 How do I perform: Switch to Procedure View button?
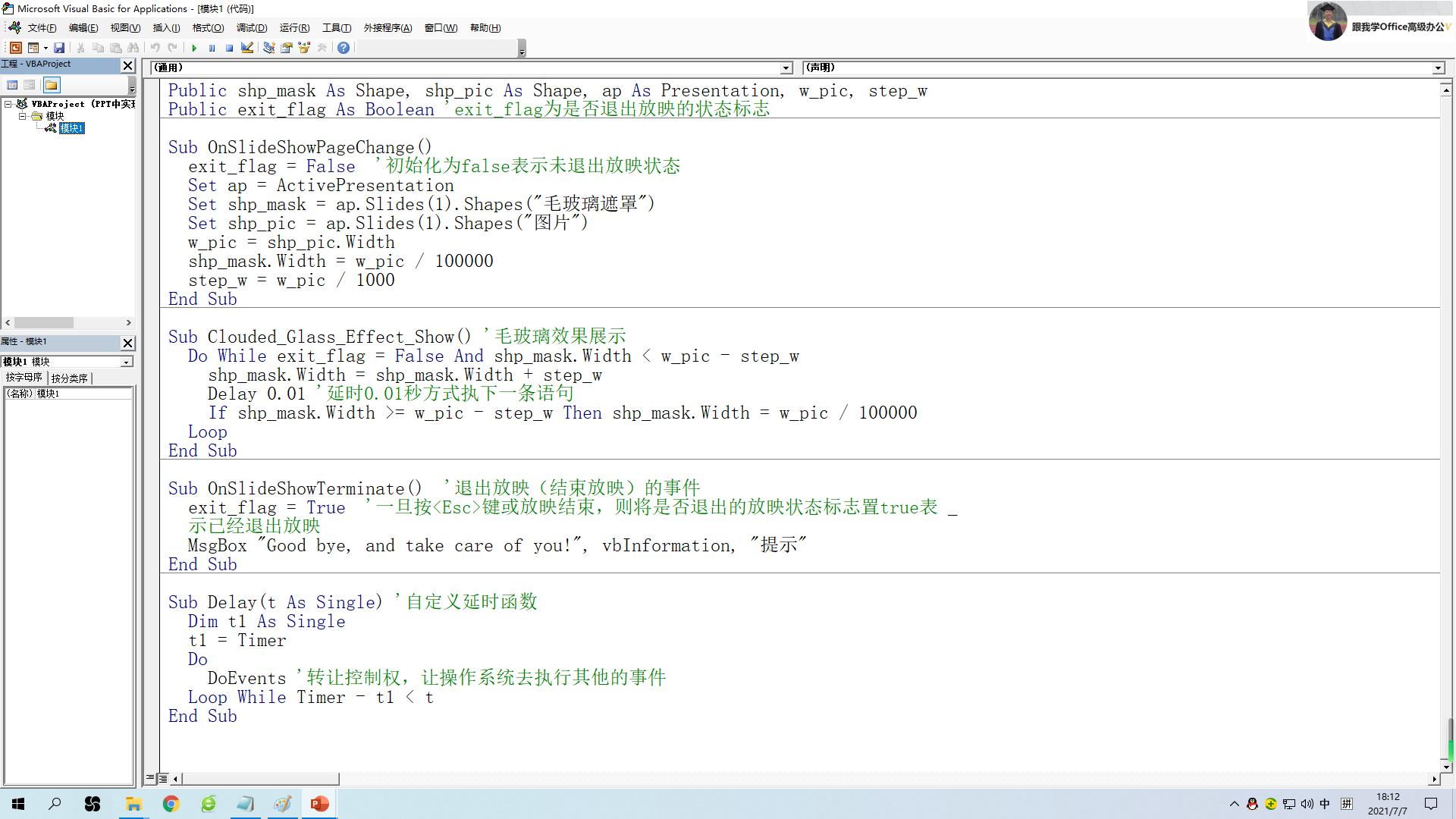[151, 779]
